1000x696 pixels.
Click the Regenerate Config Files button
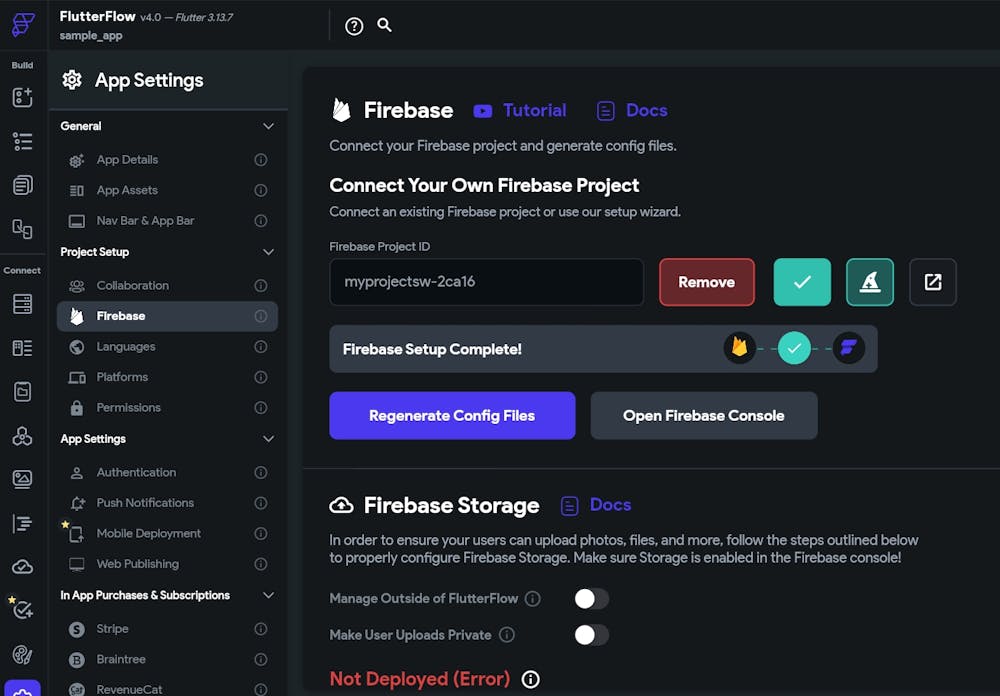[452, 415]
